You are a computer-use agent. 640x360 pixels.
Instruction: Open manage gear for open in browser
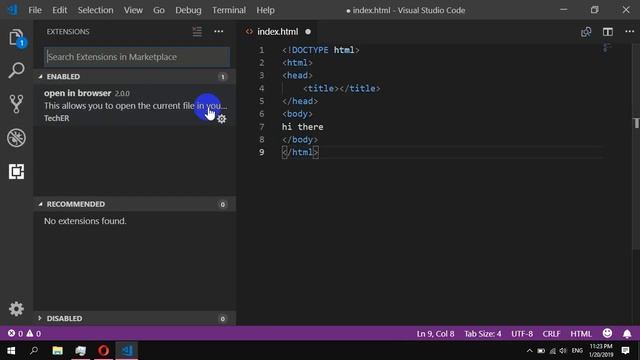(x=222, y=119)
